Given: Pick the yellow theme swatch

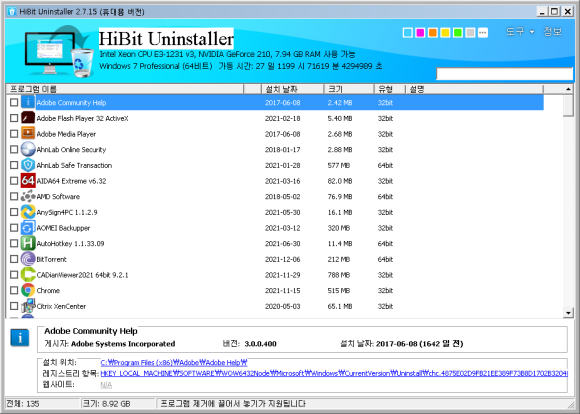Looking at the screenshot, I should pyautogui.click(x=445, y=33).
